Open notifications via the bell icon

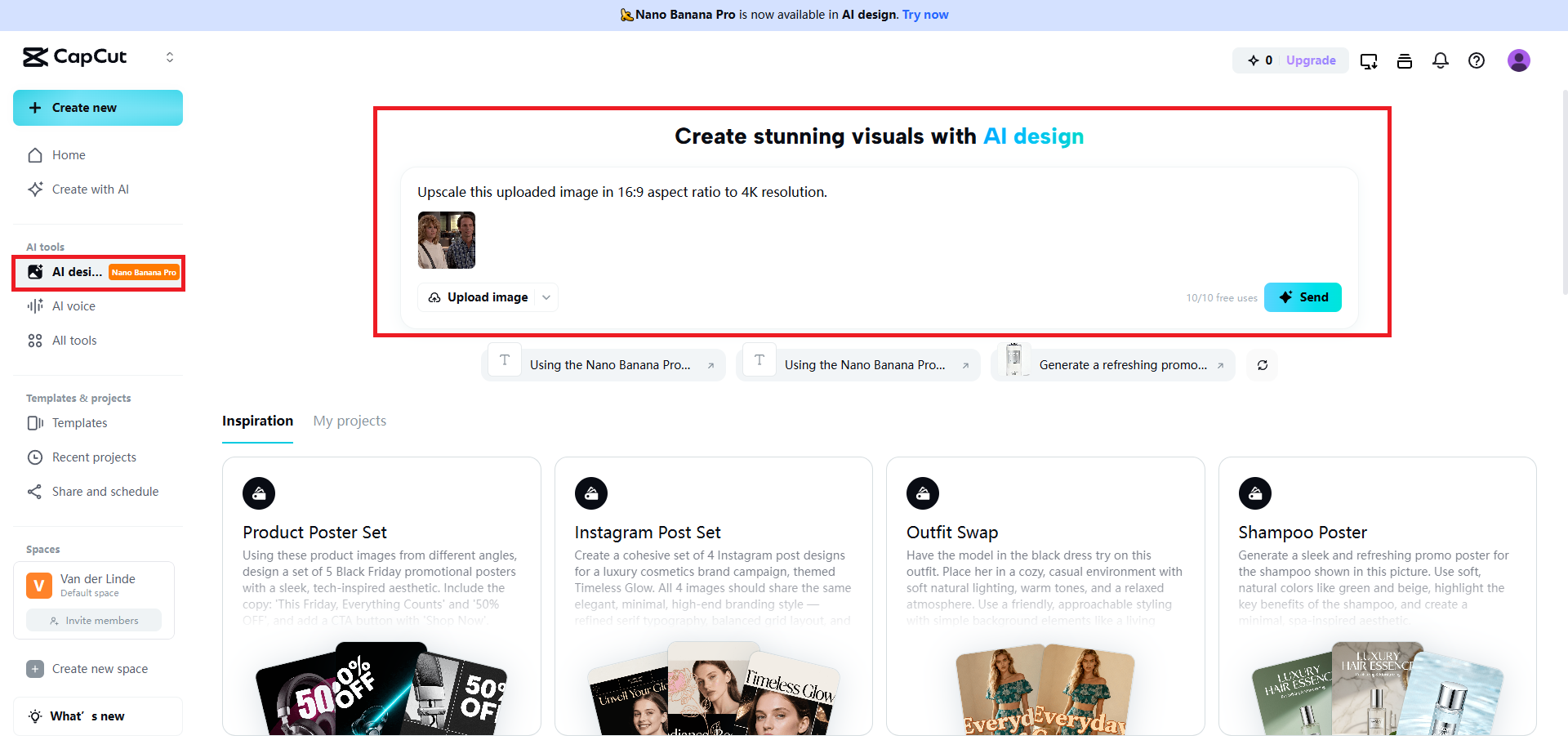point(1440,60)
